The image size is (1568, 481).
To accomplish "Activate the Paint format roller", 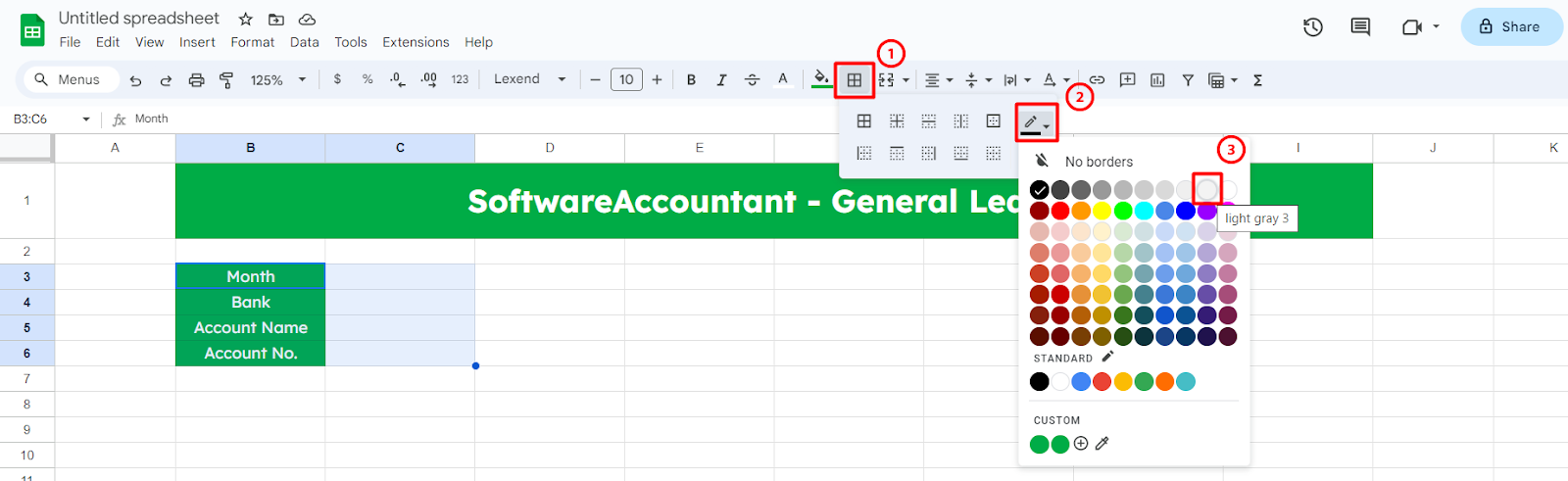I will pyautogui.click(x=226, y=80).
